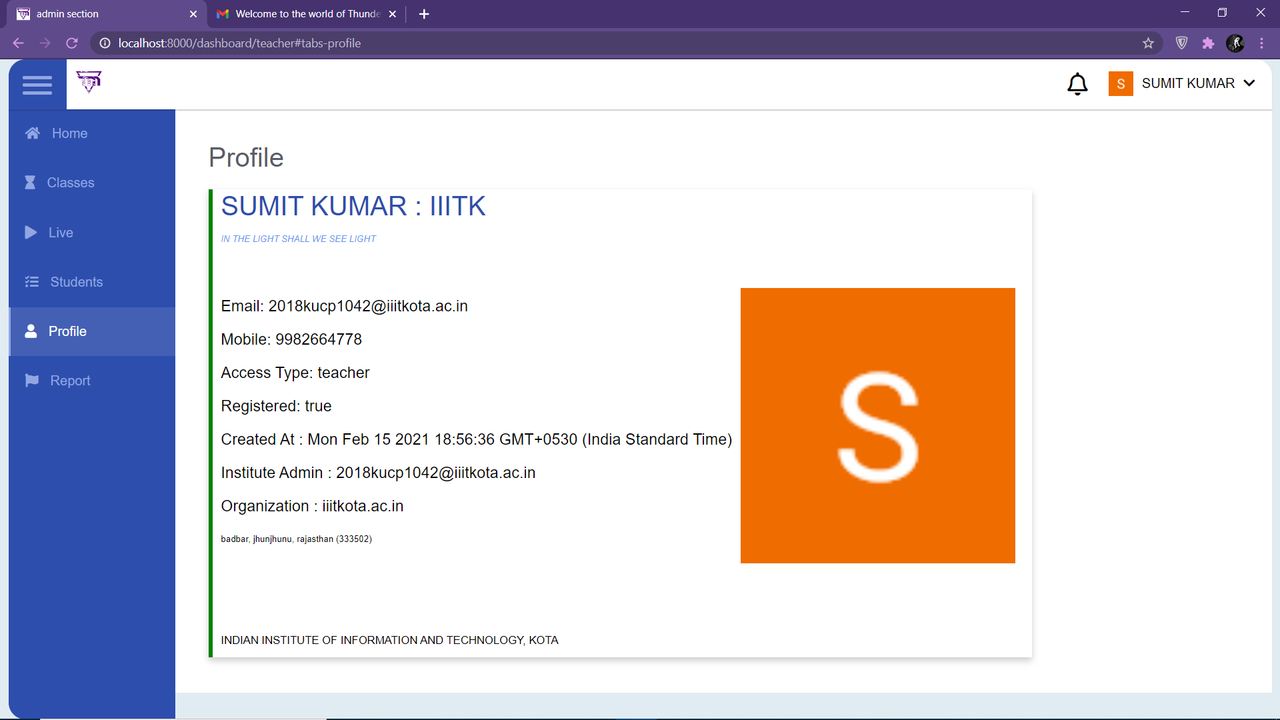The width and height of the screenshot is (1280, 720).
Task: Open the browser three-dot menu
Action: coord(1261,43)
